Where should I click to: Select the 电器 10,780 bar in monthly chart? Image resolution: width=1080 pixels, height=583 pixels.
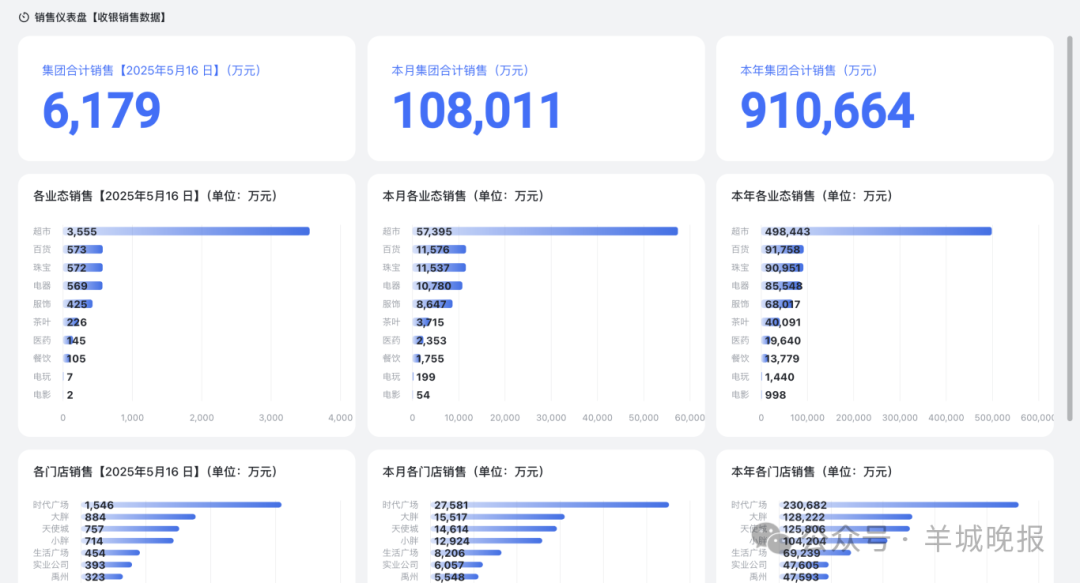coord(437,286)
